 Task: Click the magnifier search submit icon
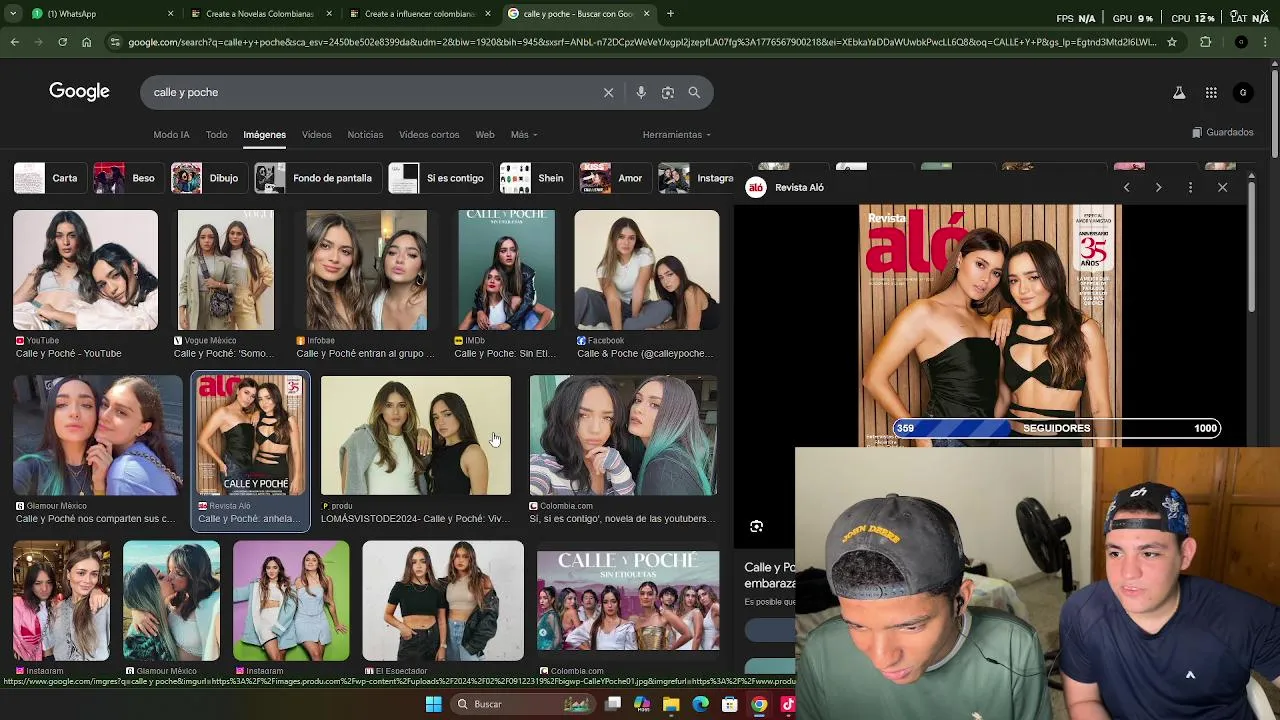pyautogui.click(x=694, y=92)
